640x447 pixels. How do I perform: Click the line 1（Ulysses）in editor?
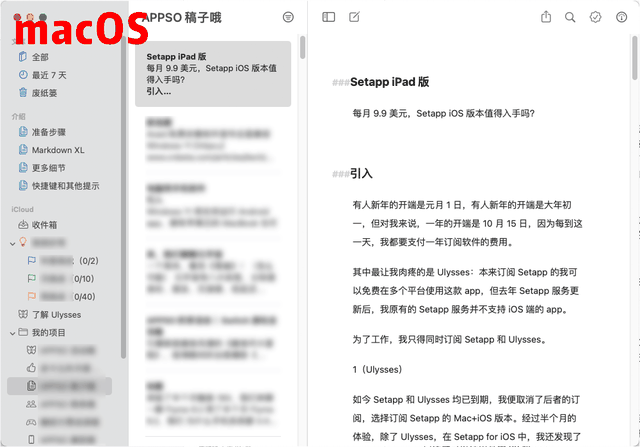point(377,369)
